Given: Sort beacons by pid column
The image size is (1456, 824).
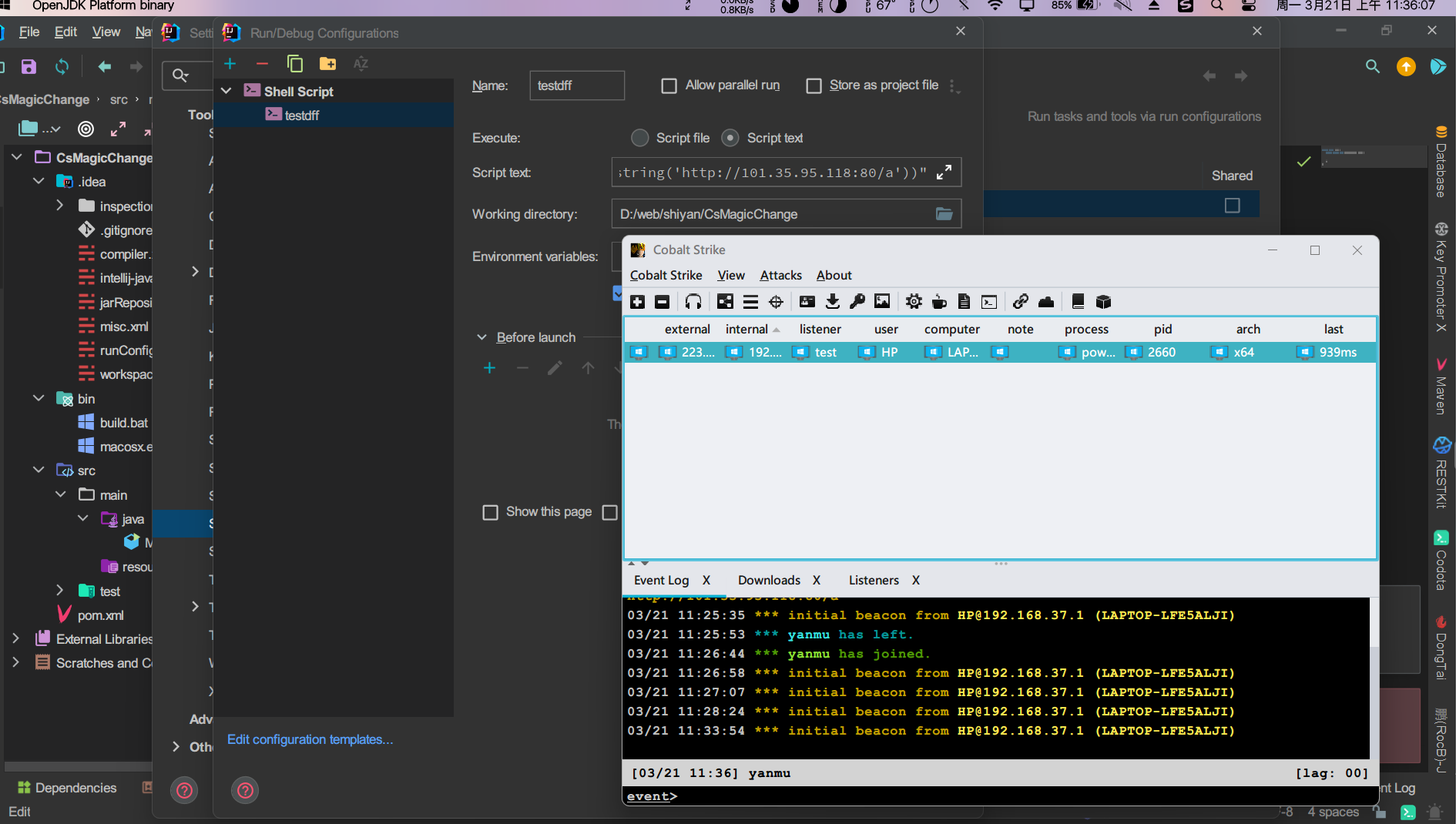Looking at the screenshot, I should pos(1162,329).
